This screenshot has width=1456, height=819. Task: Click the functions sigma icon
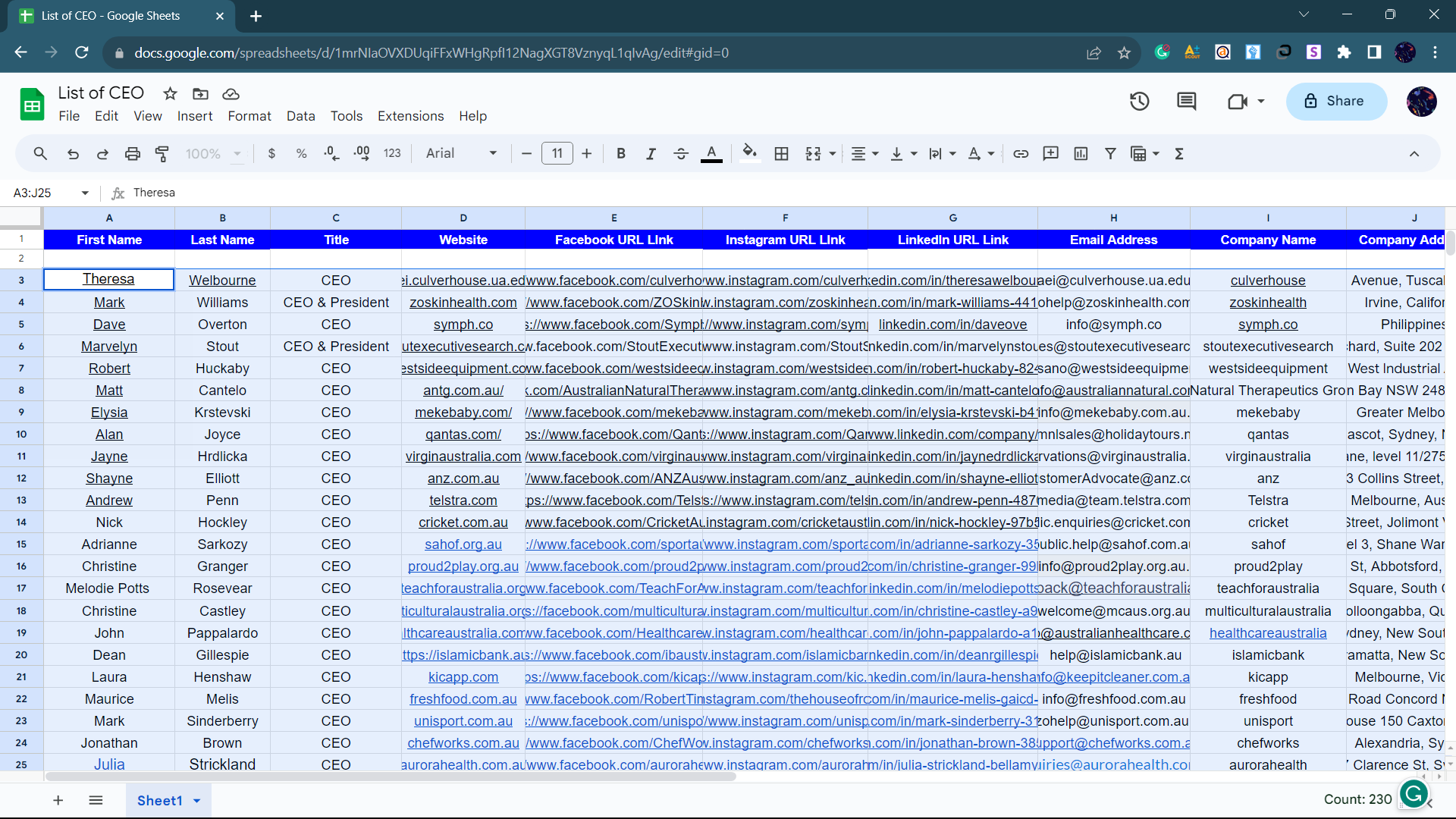[x=1179, y=154]
